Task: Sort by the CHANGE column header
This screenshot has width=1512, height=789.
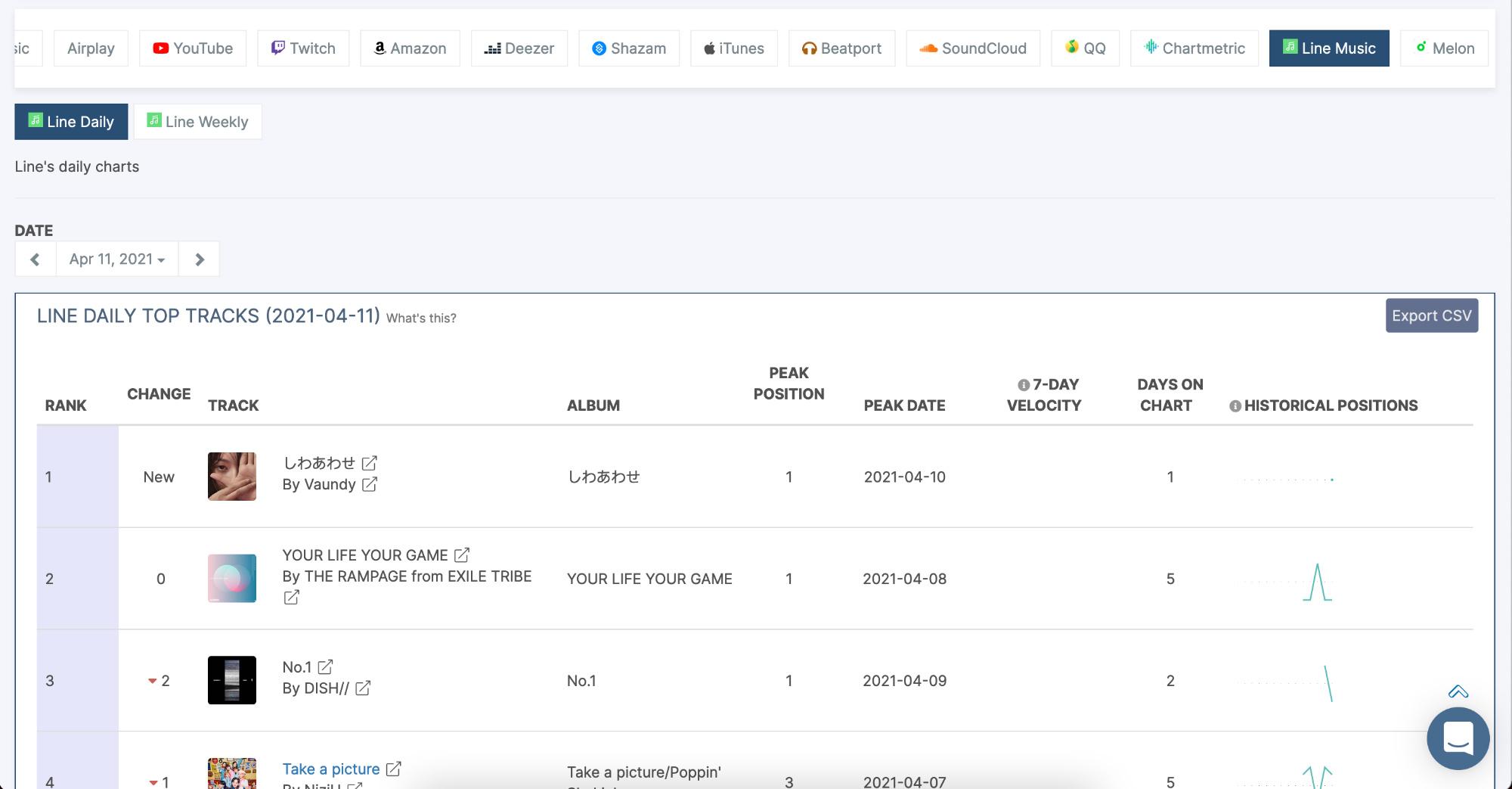Action: pyautogui.click(x=159, y=394)
